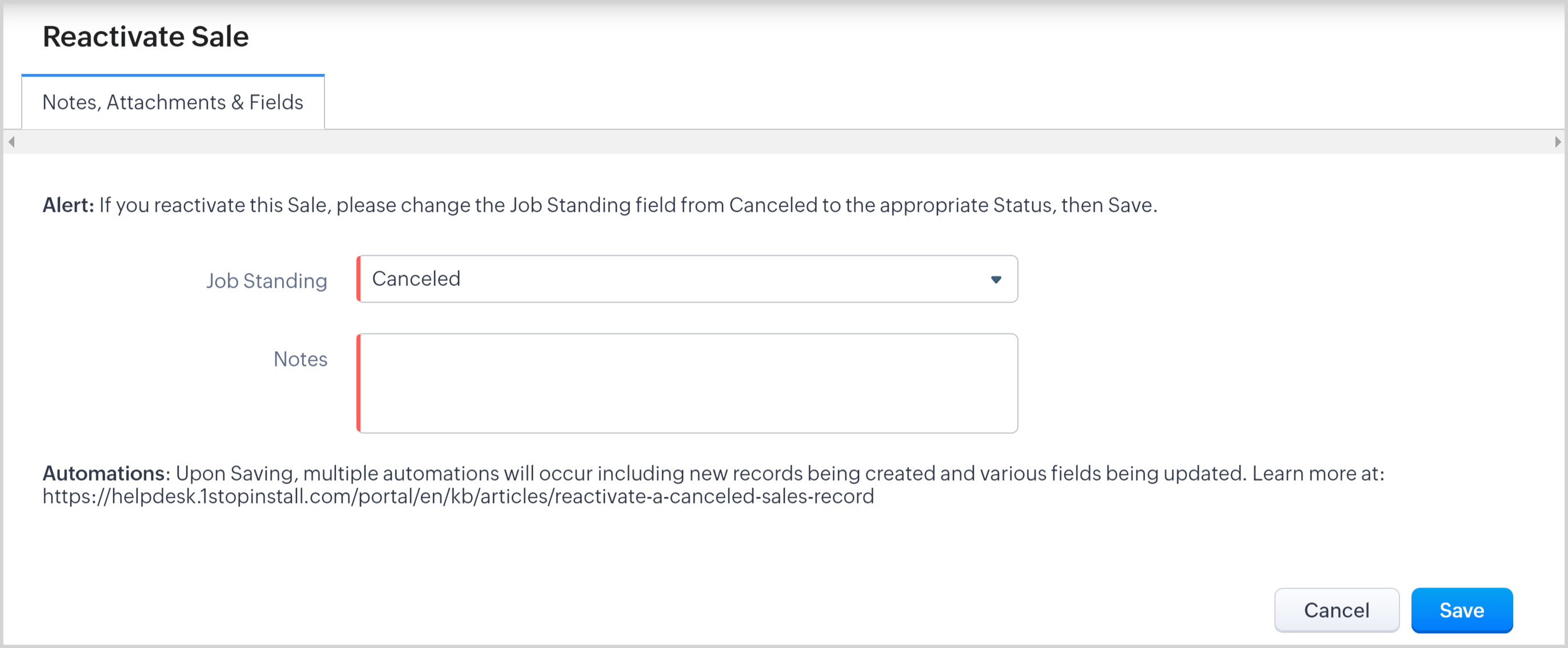Click the horizontal scrollbar track below the tab
The height and width of the screenshot is (648, 1568).
coord(784,142)
